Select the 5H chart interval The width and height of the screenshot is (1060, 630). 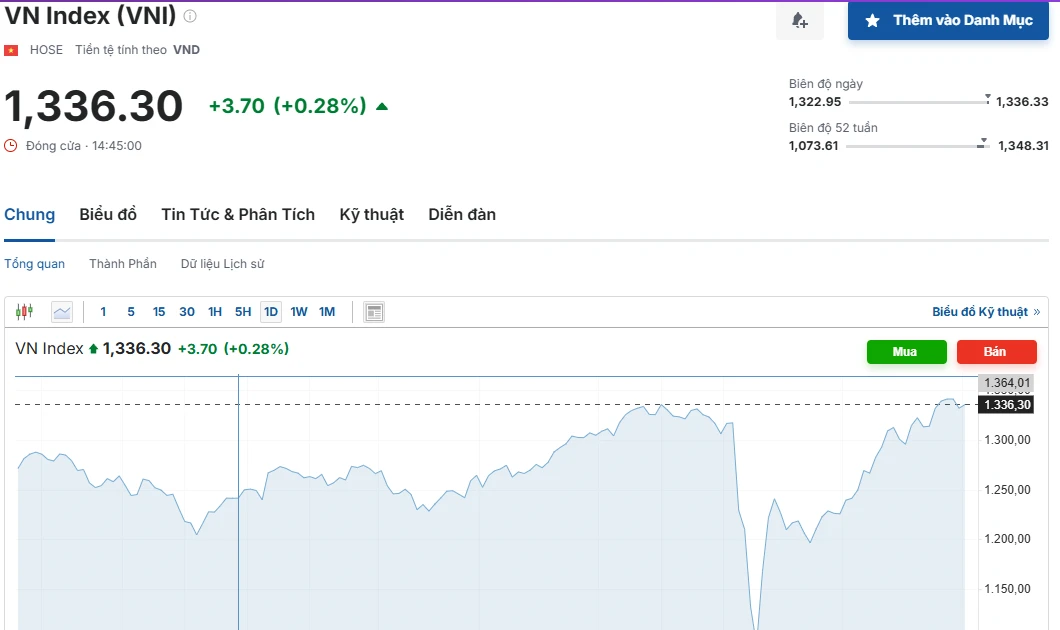pos(243,312)
